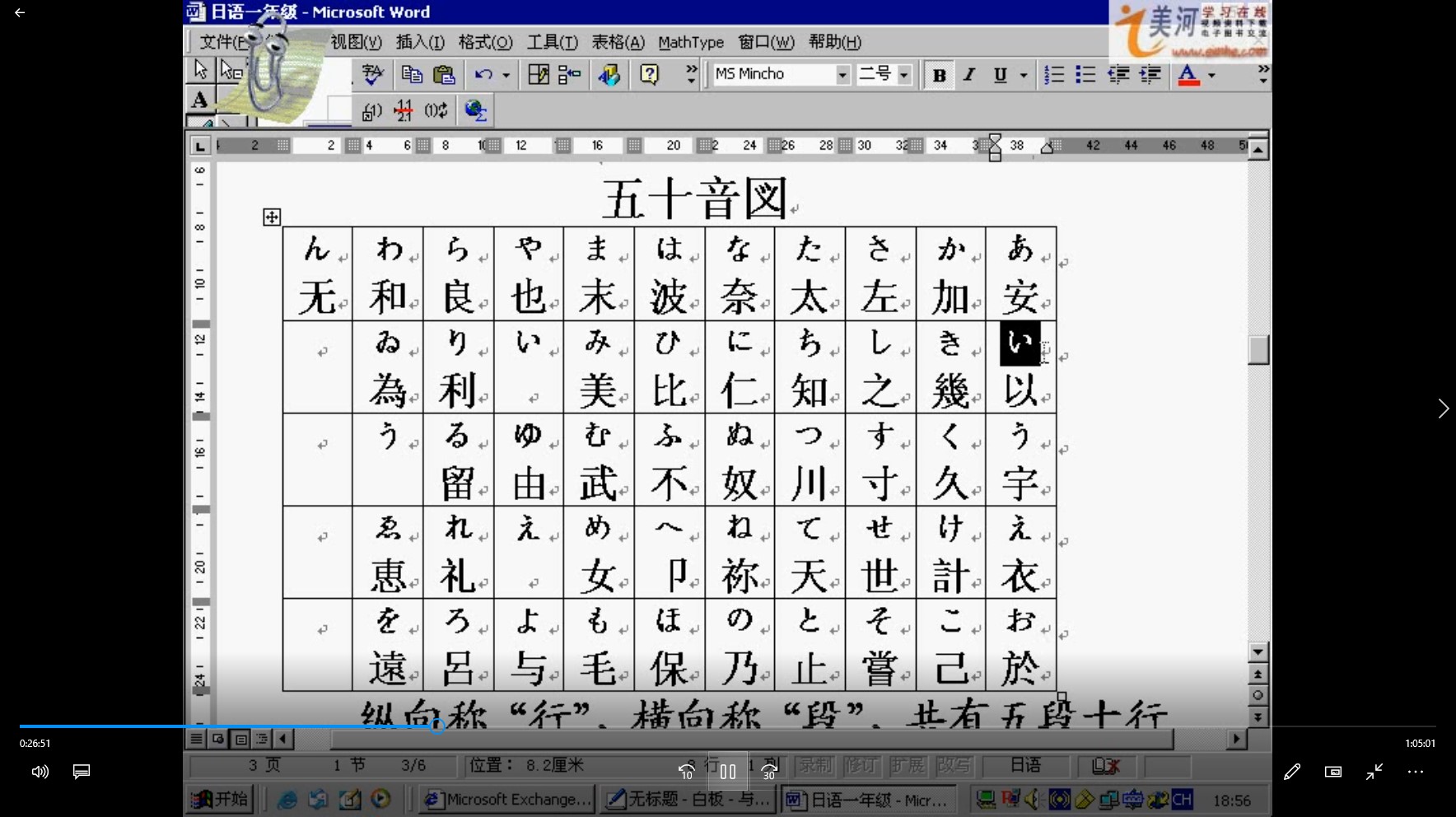Expand the Undo history dropdown arrow

(x=506, y=75)
